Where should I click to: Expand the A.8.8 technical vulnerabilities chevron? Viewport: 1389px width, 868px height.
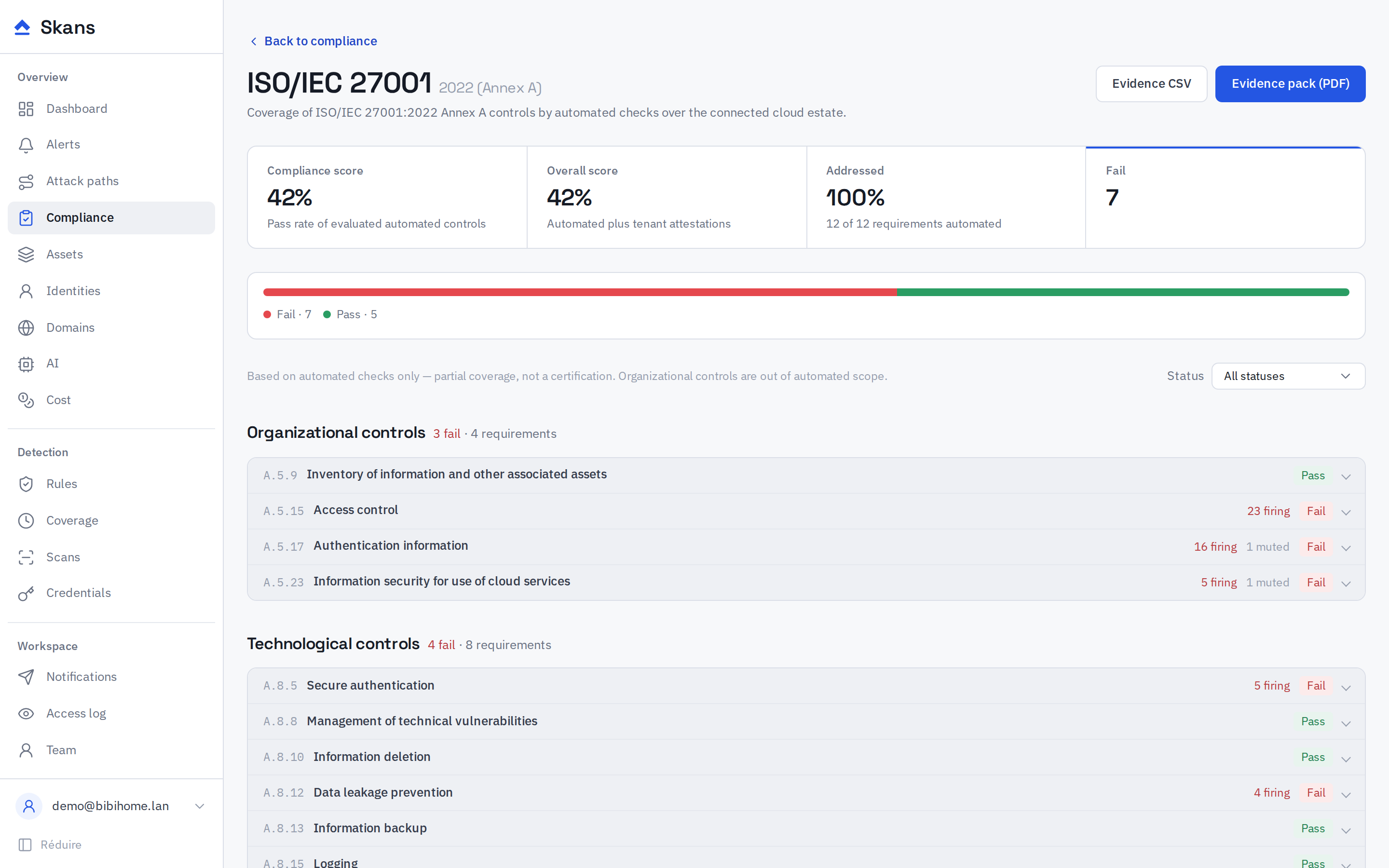click(1346, 723)
